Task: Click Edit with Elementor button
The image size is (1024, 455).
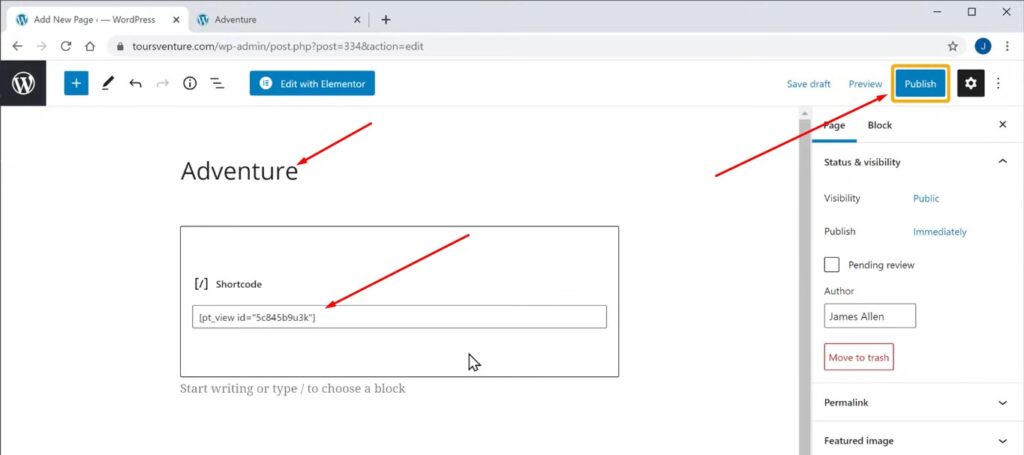Action: (312, 84)
